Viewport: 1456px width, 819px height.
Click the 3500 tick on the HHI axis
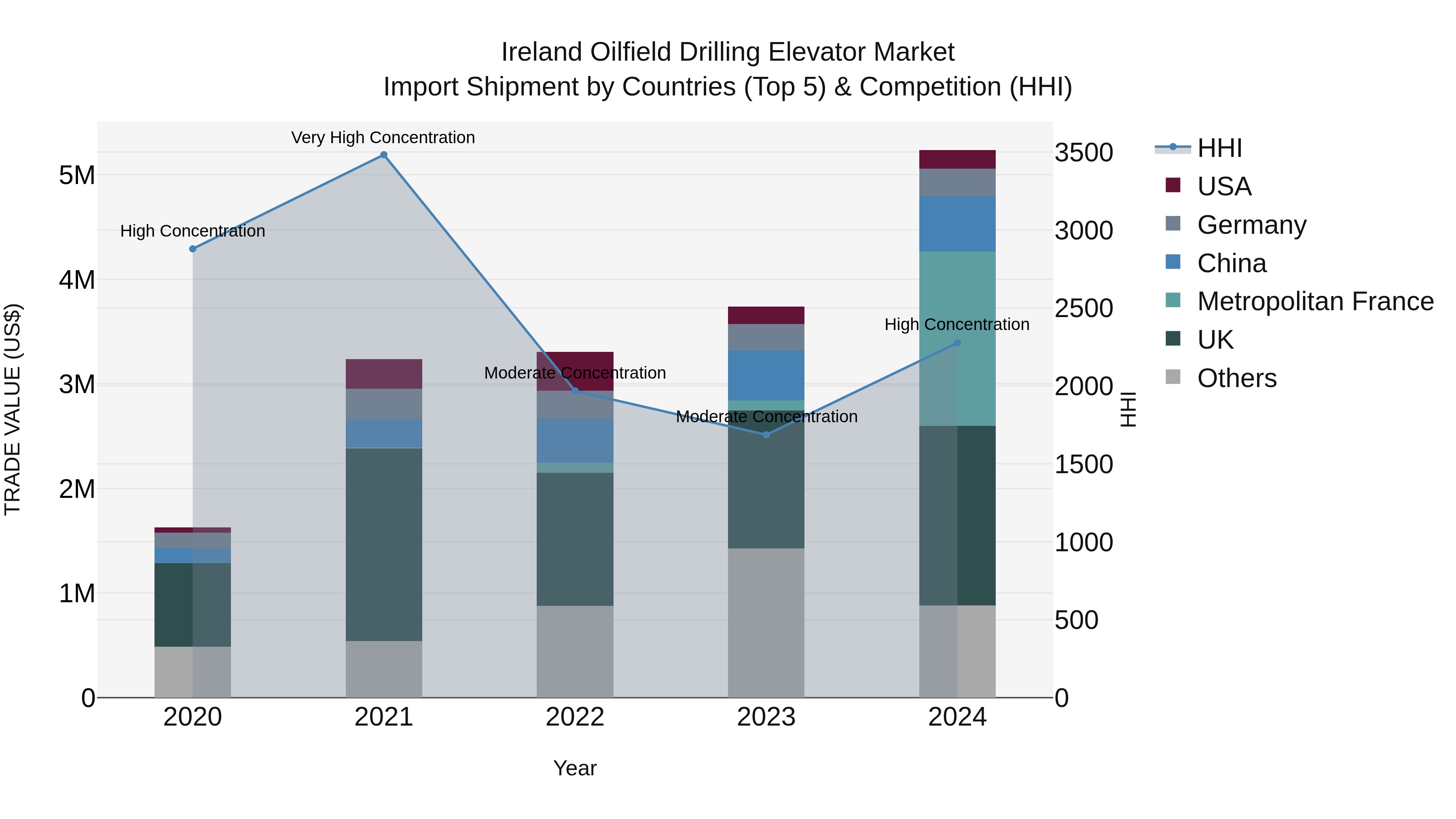coord(1084,152)
